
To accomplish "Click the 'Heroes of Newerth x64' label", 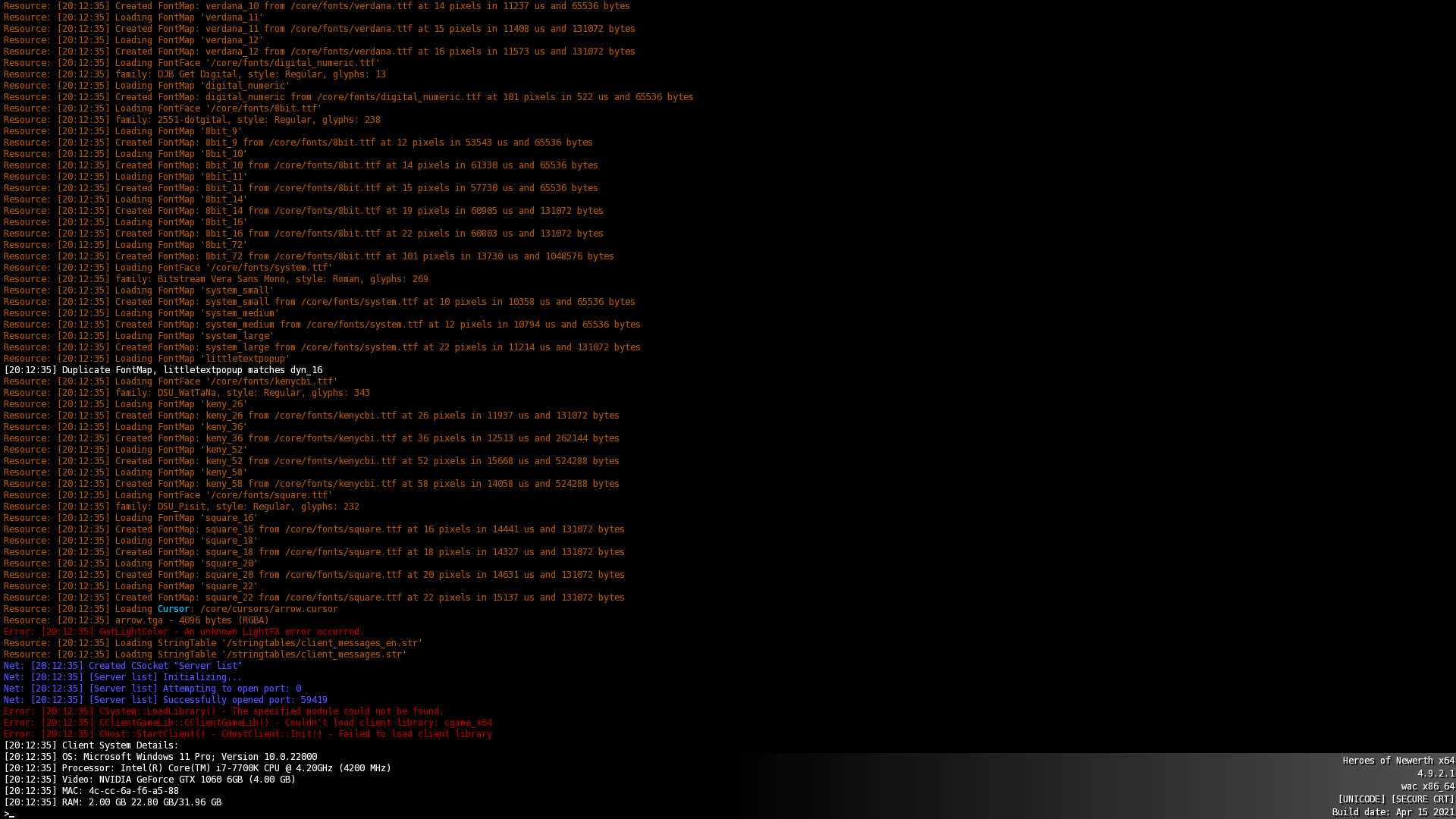I will (x=1398, y=761).
